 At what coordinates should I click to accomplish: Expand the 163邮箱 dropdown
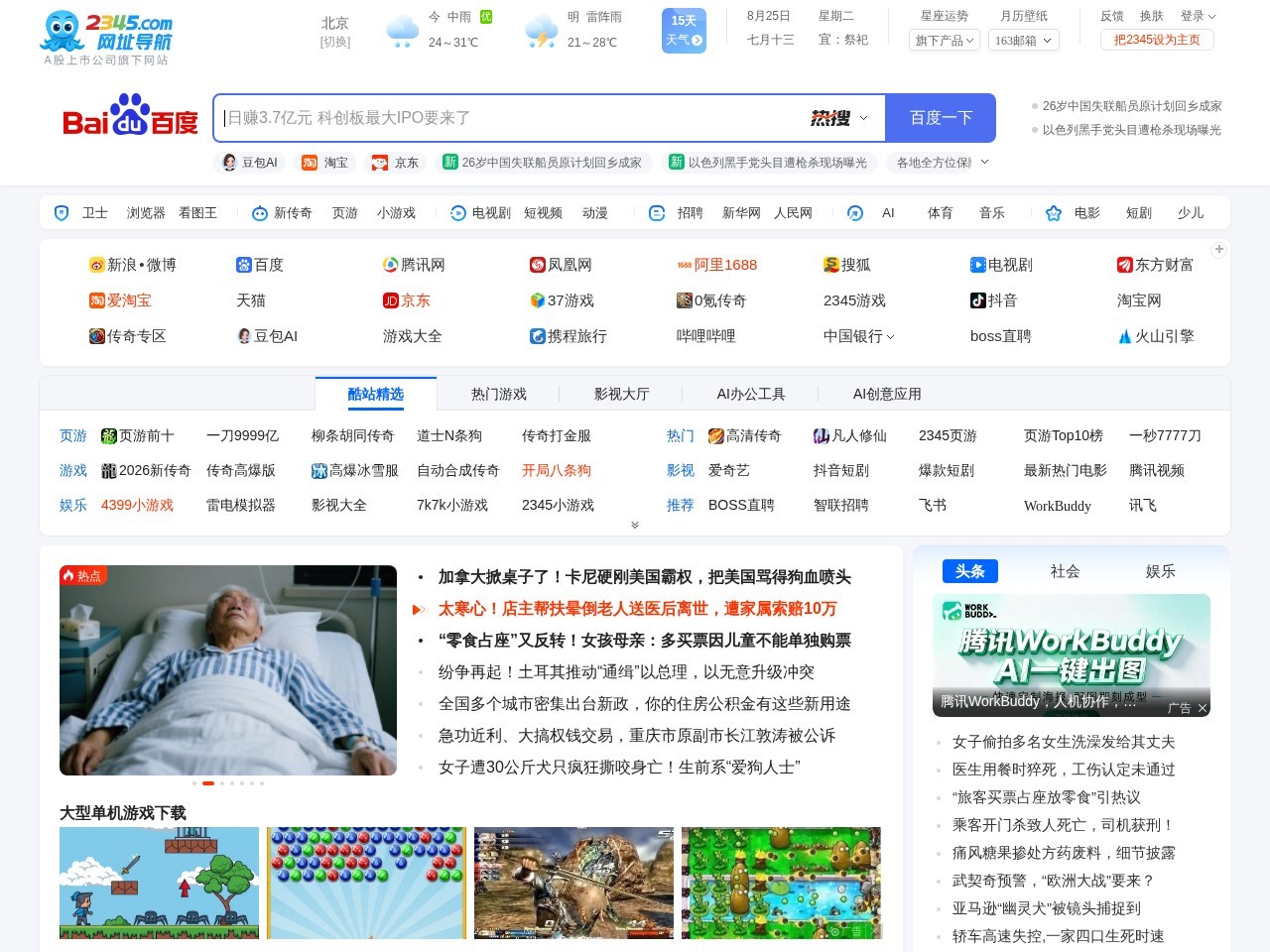pyautogui.click(x=1023, y=40)
